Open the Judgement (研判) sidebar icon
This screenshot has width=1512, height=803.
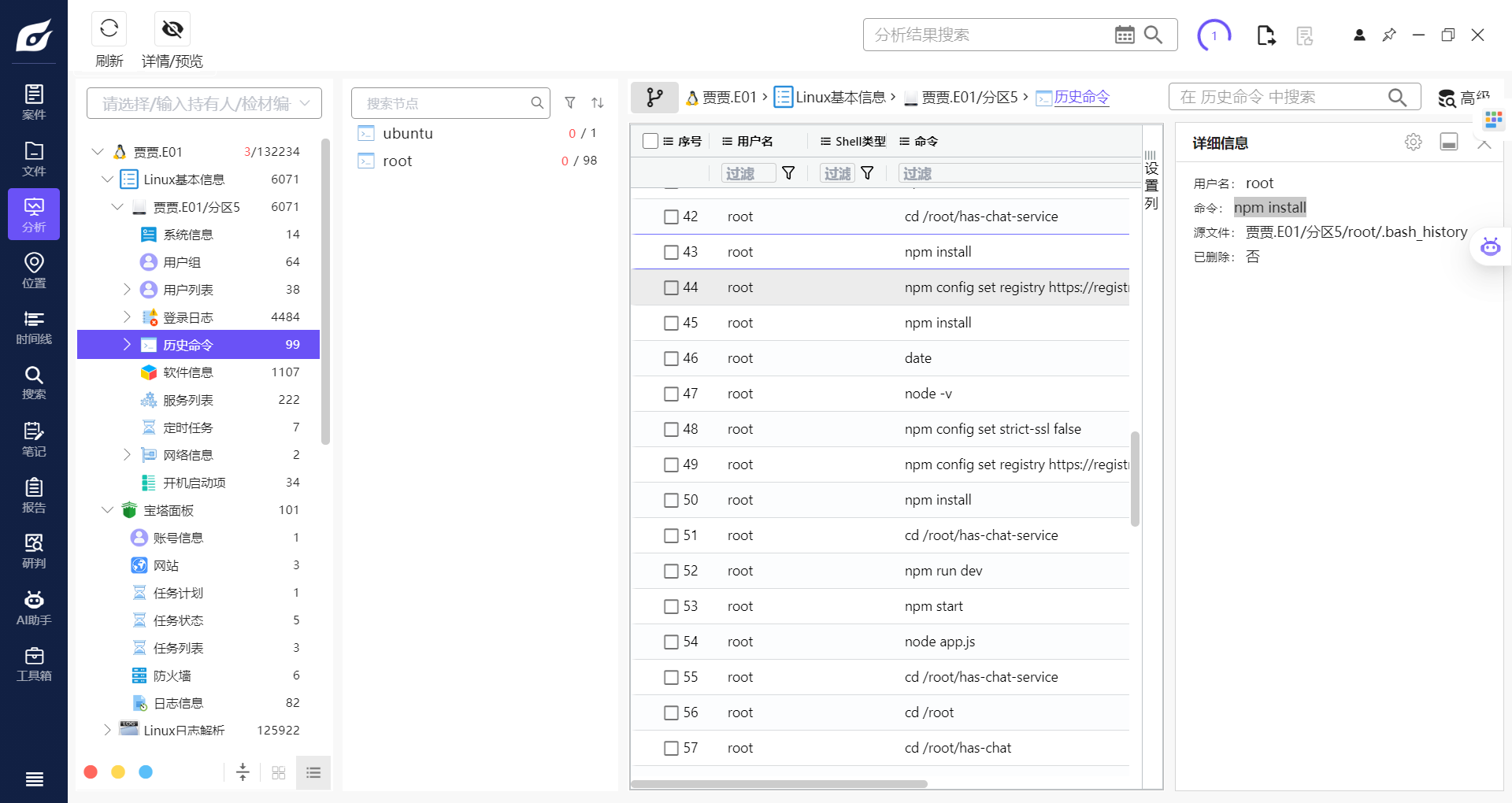coord(34,551)
